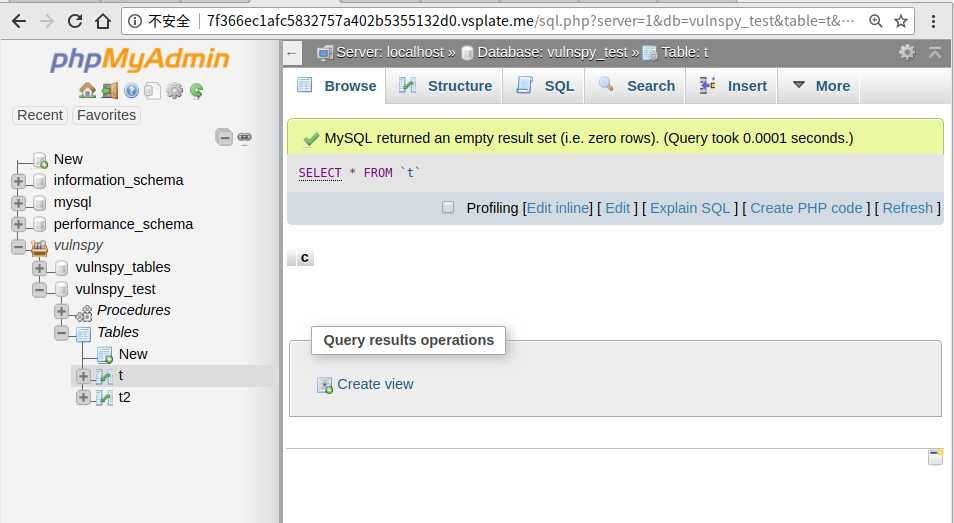The width and height of the screenshot is (954, 523).
Task: Switch to the Browse tab
Action: pyautogui.click(x=336, y=86)
